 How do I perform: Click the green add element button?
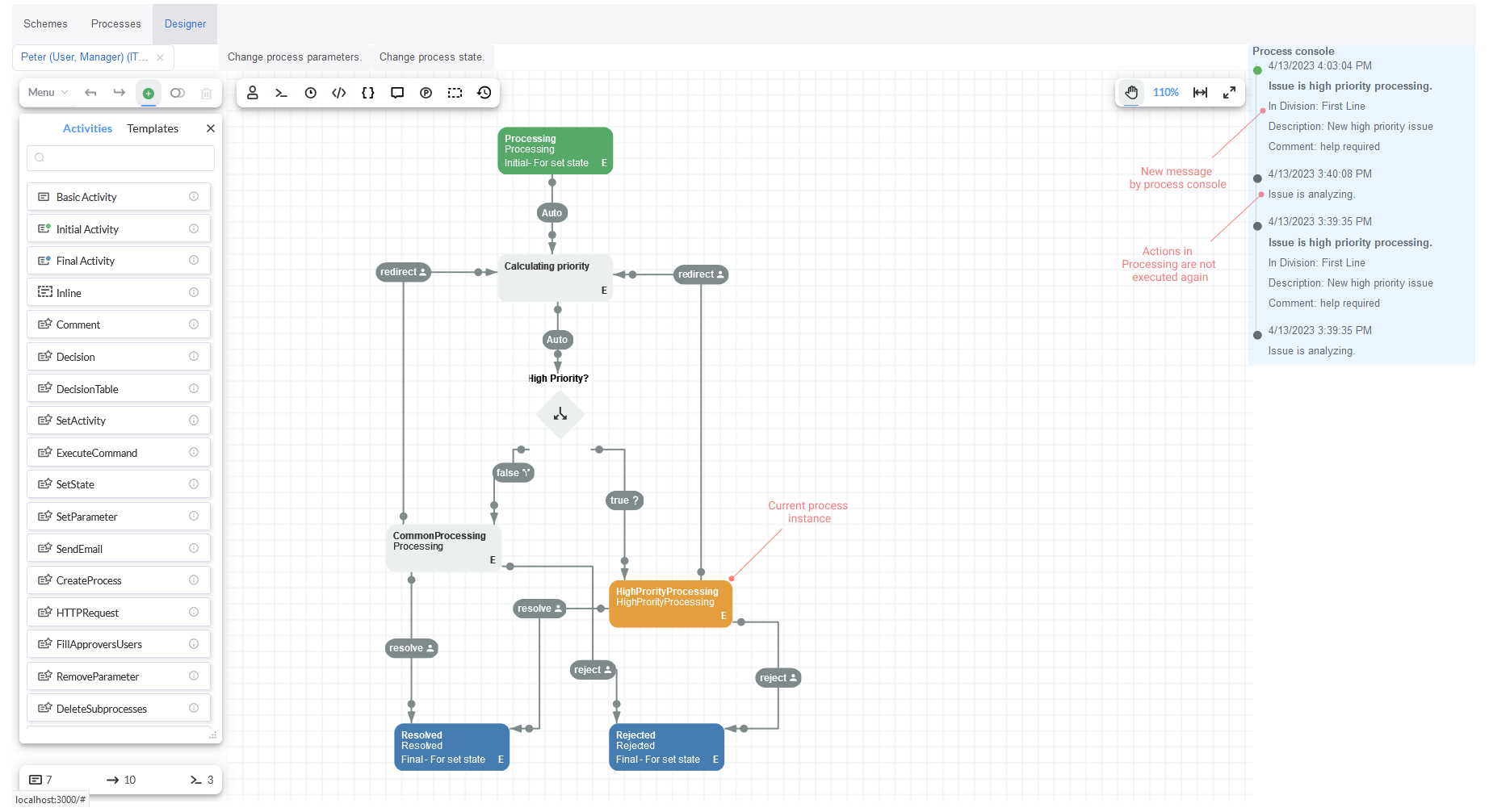[x=149, y=93]
